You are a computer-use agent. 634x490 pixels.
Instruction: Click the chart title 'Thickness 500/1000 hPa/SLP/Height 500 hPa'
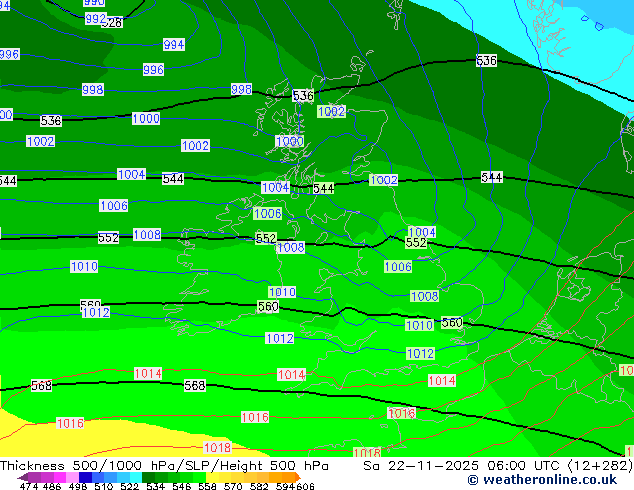coord(164,466)
